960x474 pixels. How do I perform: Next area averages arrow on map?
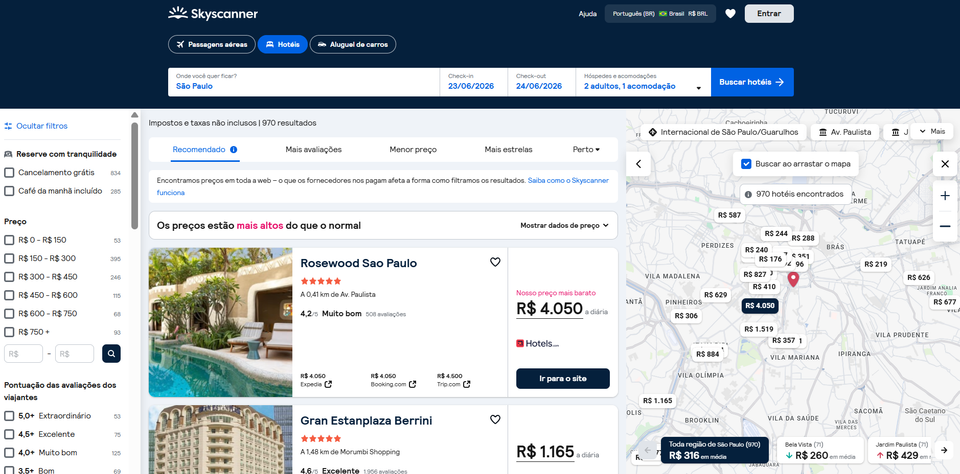coord(944,450)
